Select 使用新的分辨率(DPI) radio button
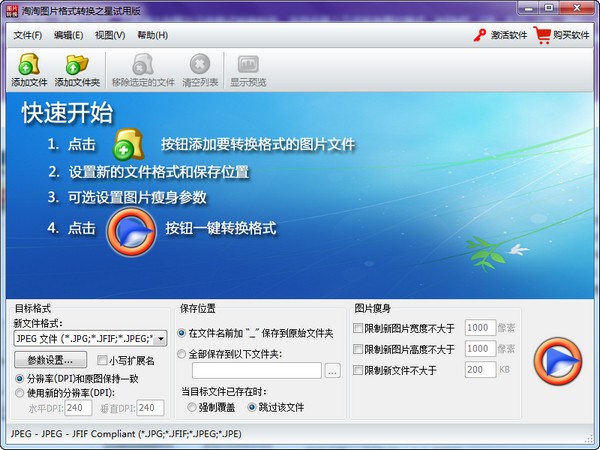 pos(20,393)
